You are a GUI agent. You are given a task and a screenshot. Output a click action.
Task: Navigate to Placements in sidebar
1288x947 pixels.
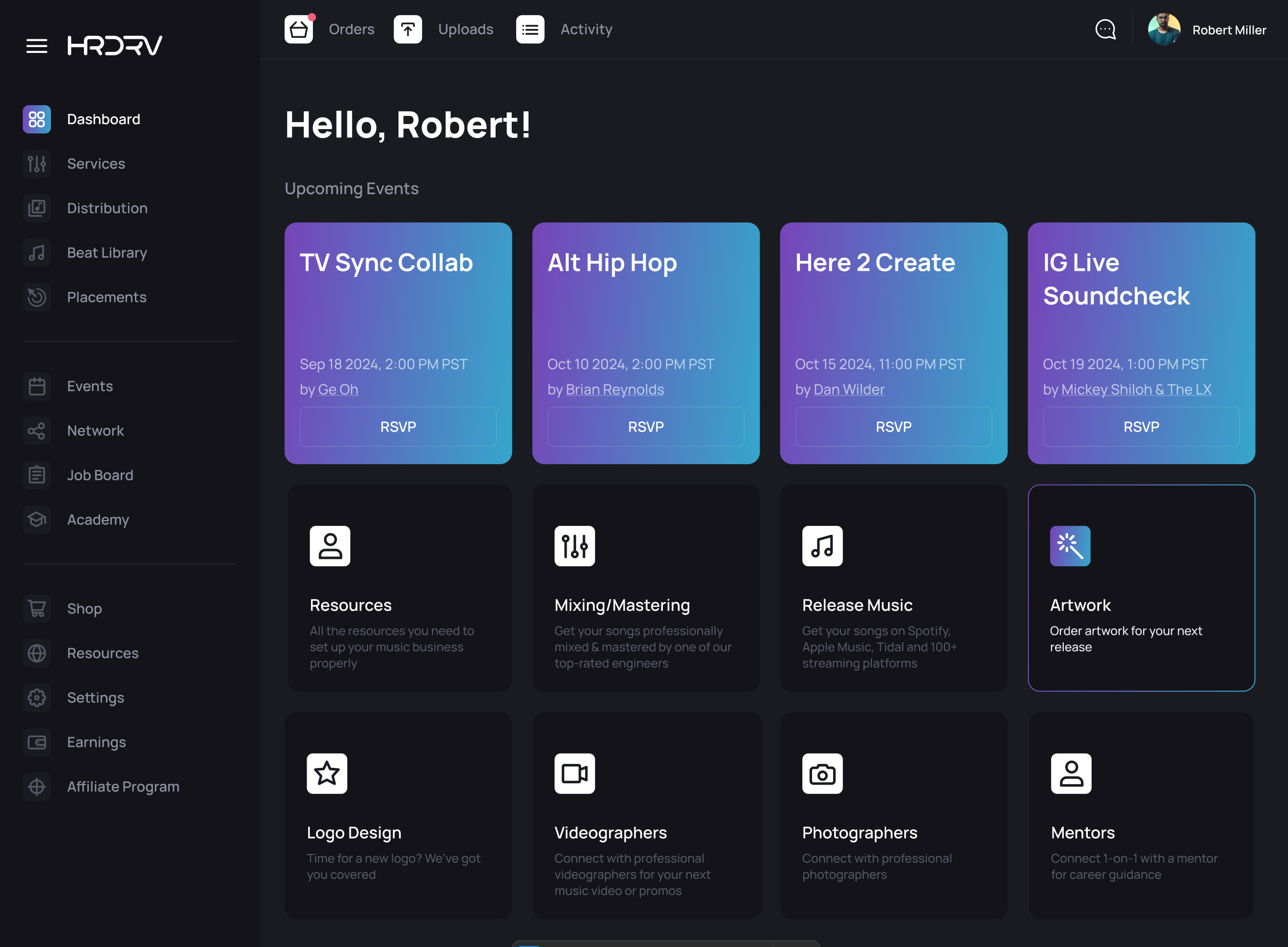[x=106, y=296]
